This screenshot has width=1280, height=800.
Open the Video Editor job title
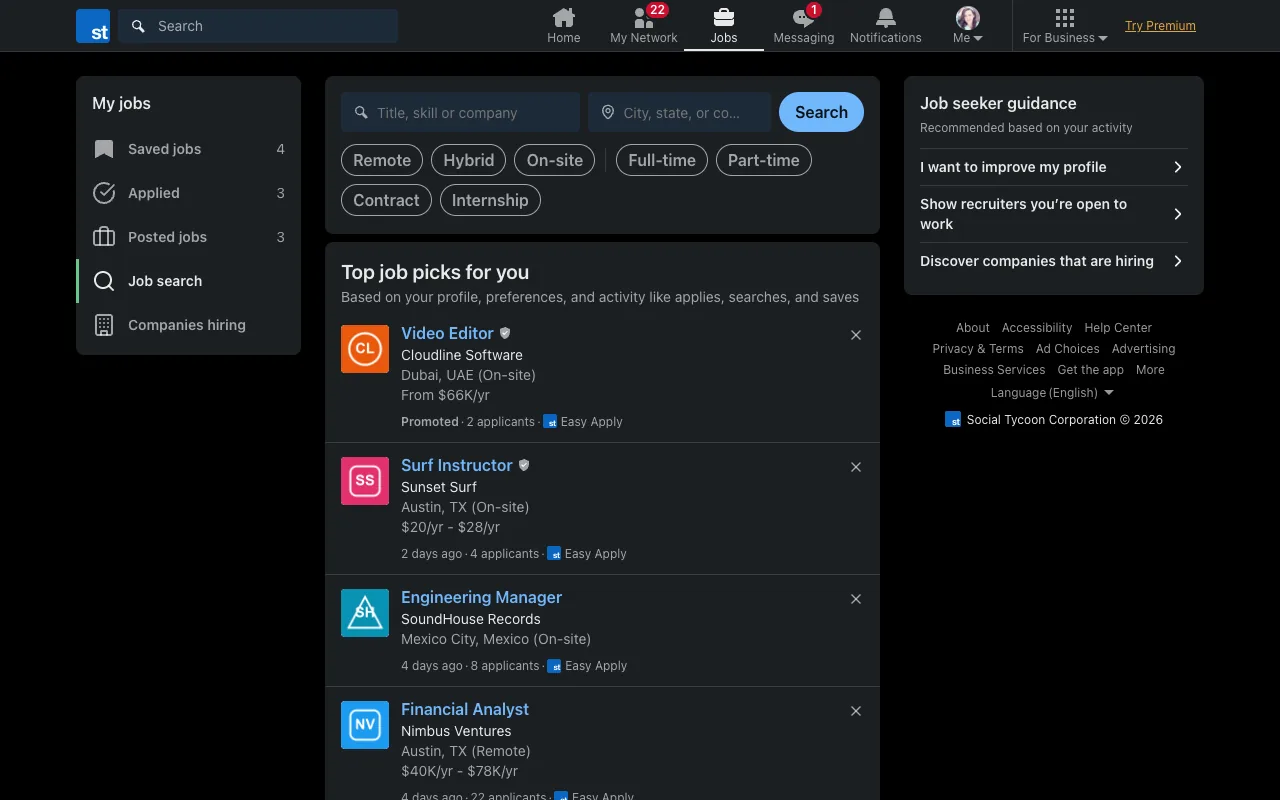(x=447, y=333)
